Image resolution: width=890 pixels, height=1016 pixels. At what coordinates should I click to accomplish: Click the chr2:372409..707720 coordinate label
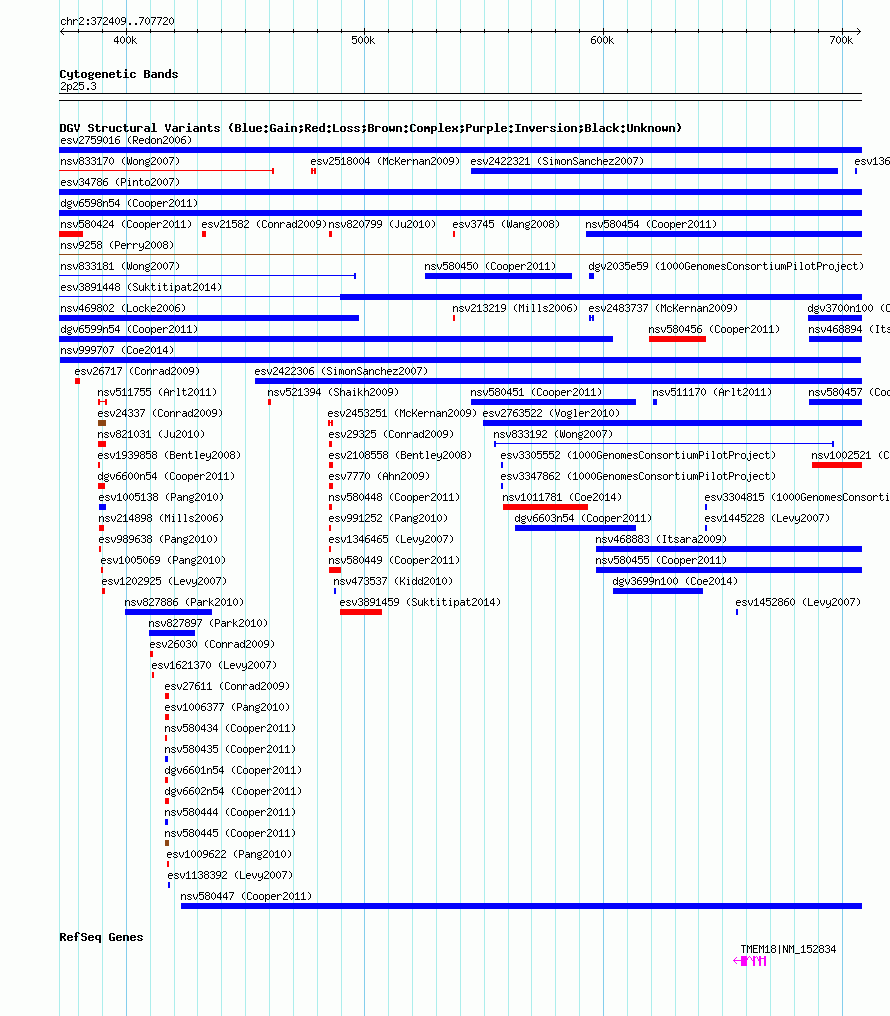click(117, 21)
